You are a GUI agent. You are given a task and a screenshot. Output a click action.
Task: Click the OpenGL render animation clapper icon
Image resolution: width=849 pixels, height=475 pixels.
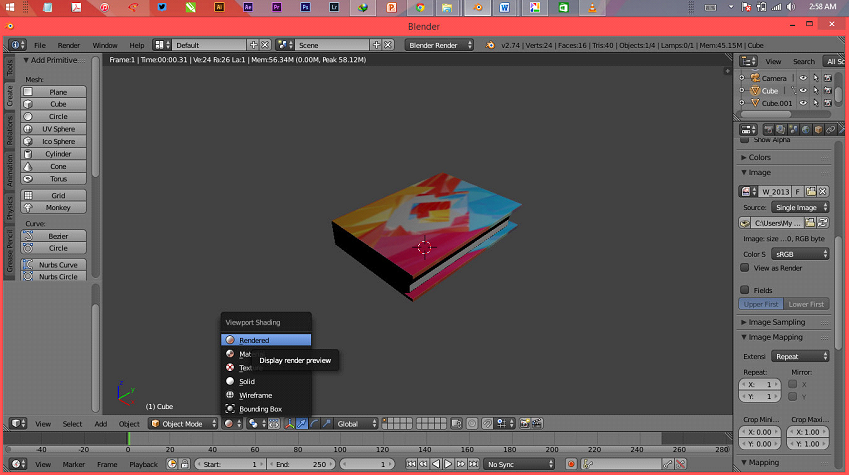[537, 424]
